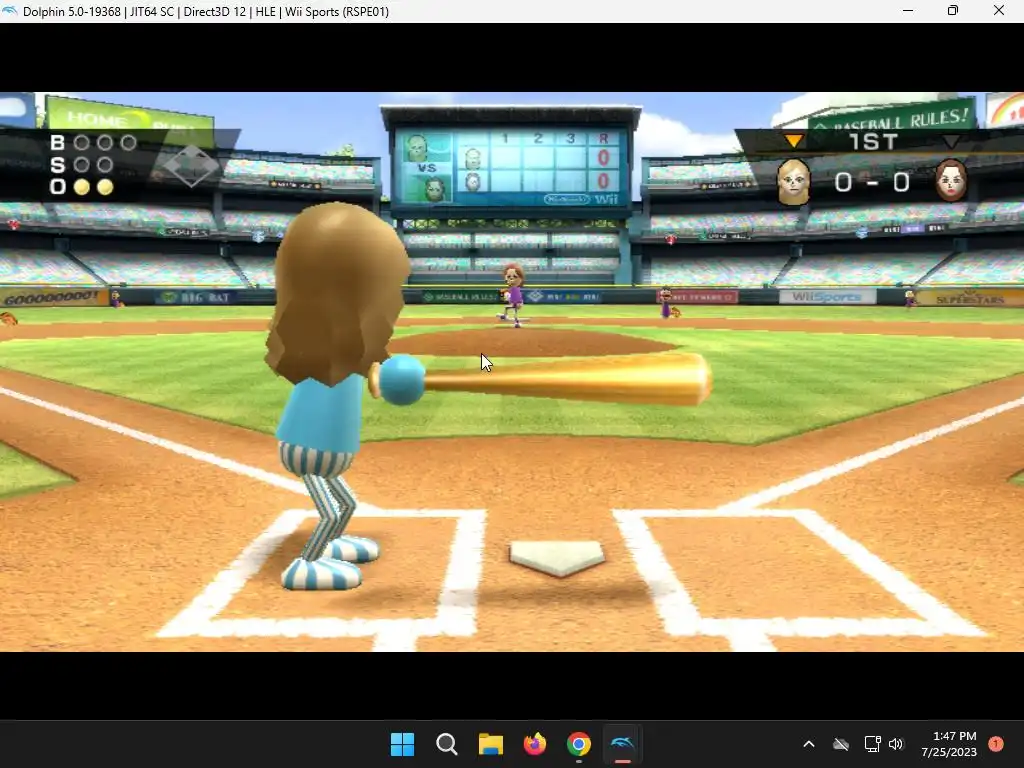Click the brunette Mii face in the score panel

tap(951, 180)
